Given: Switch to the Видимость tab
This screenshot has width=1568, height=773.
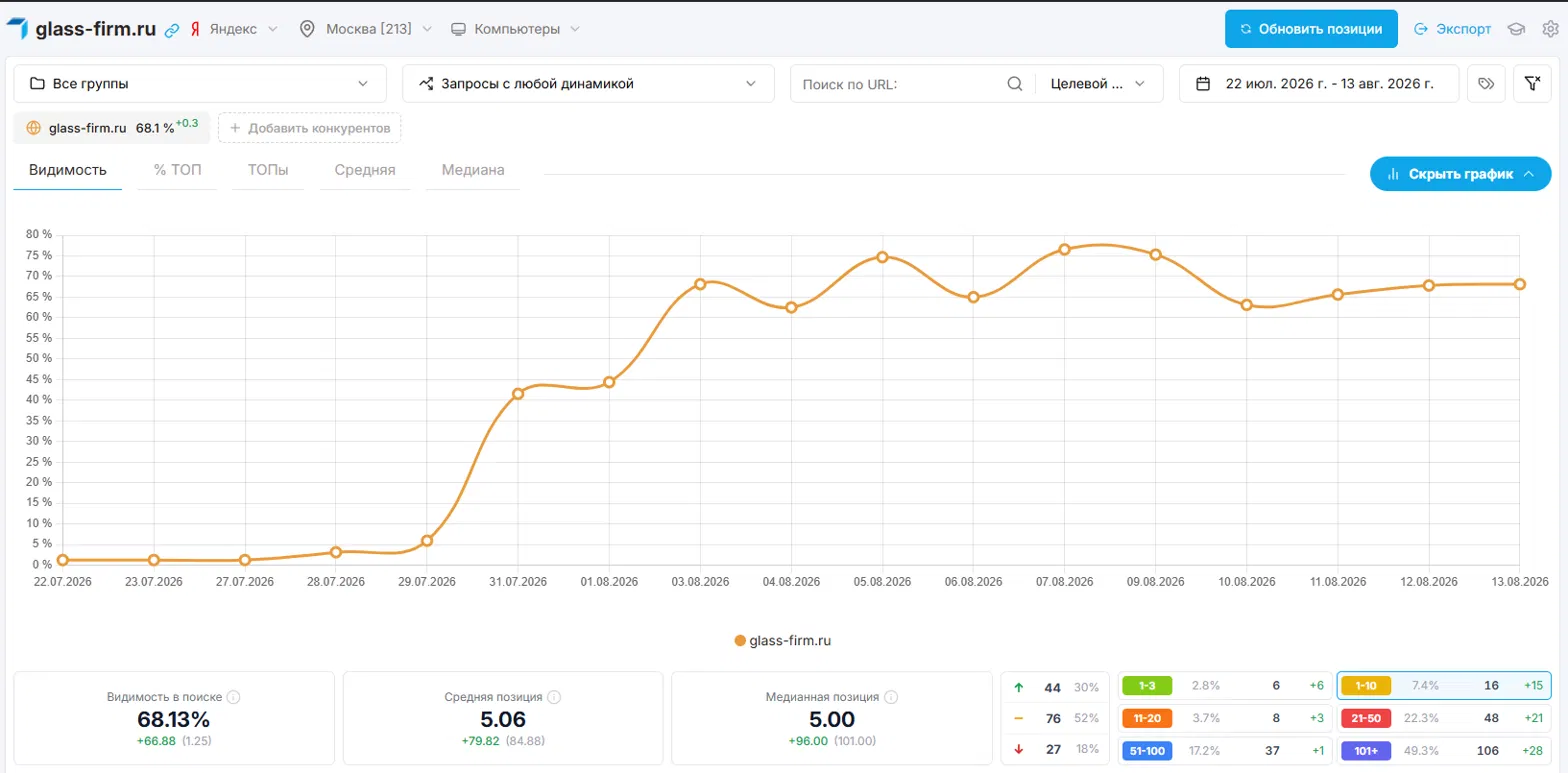Looking at the screenshot, I should pos(68,170).
